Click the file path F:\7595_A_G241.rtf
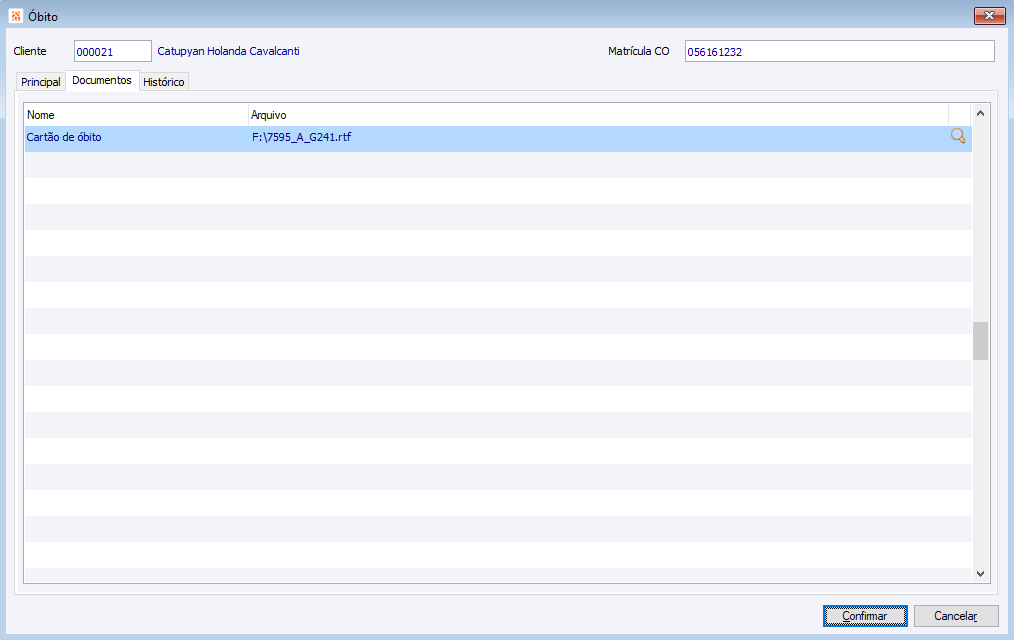Screen dimensions: 1014x640 (301, 137)
